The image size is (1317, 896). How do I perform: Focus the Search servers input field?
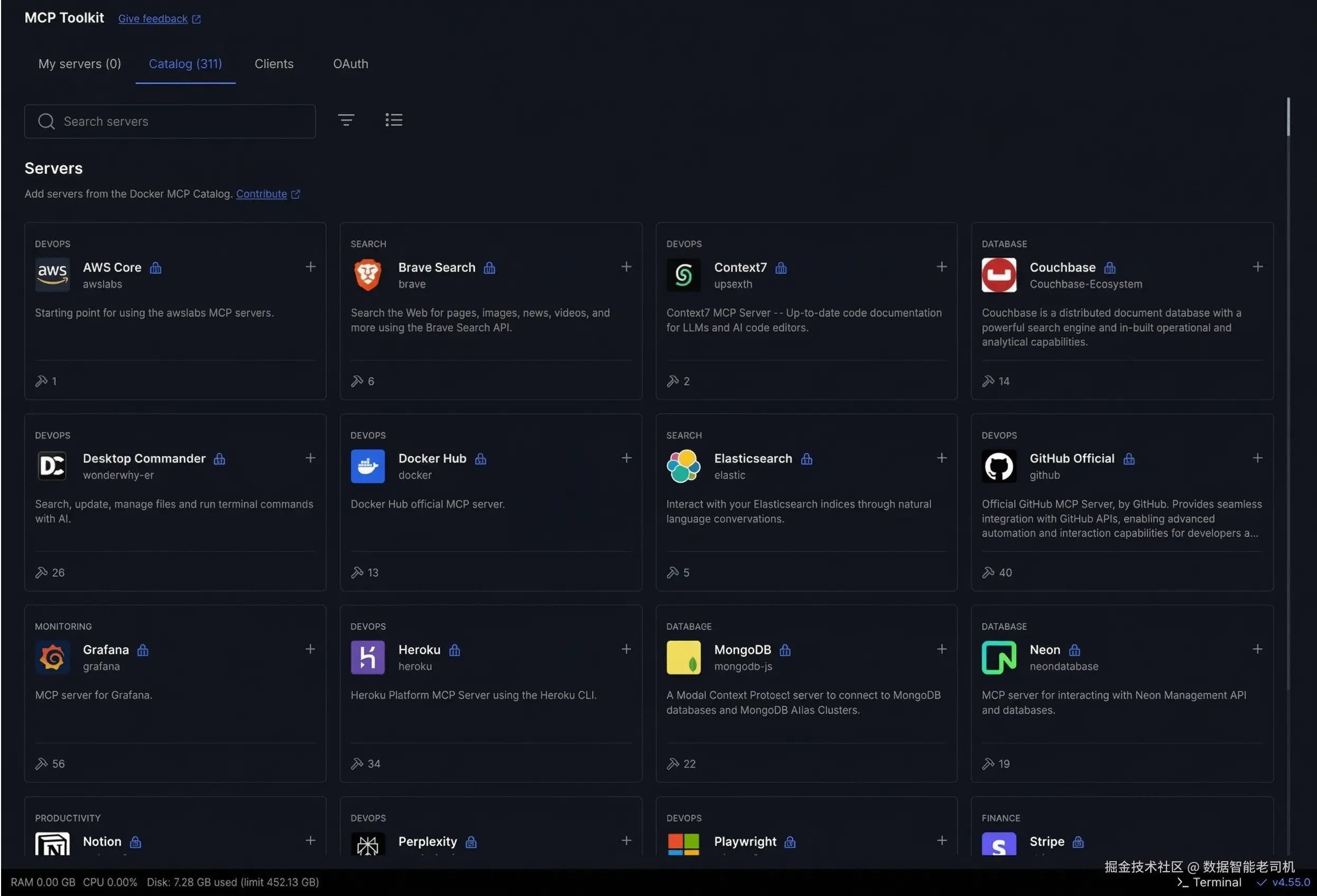(x=170, y=121)
